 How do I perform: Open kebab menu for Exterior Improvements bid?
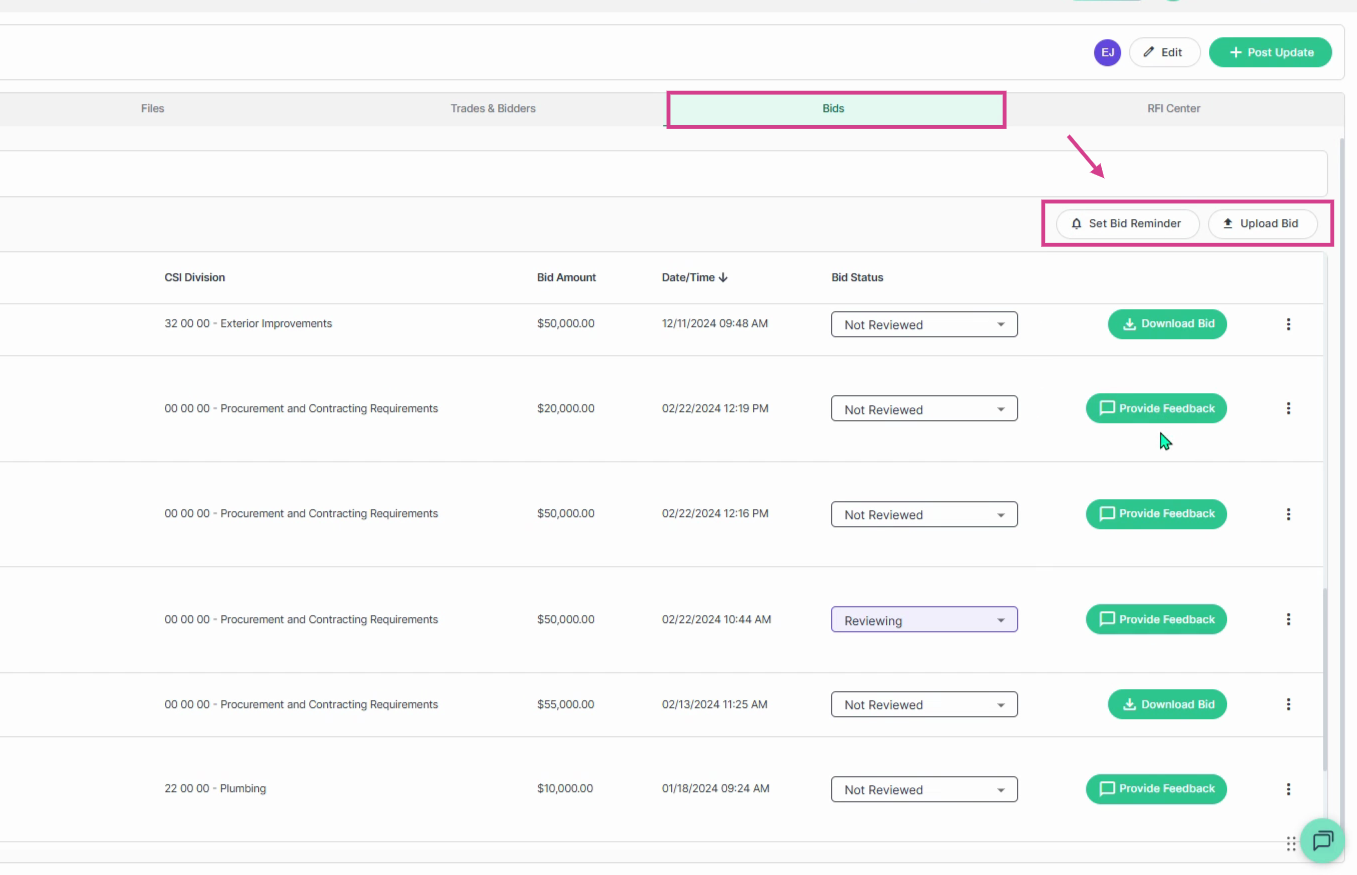pos(1288,324)
